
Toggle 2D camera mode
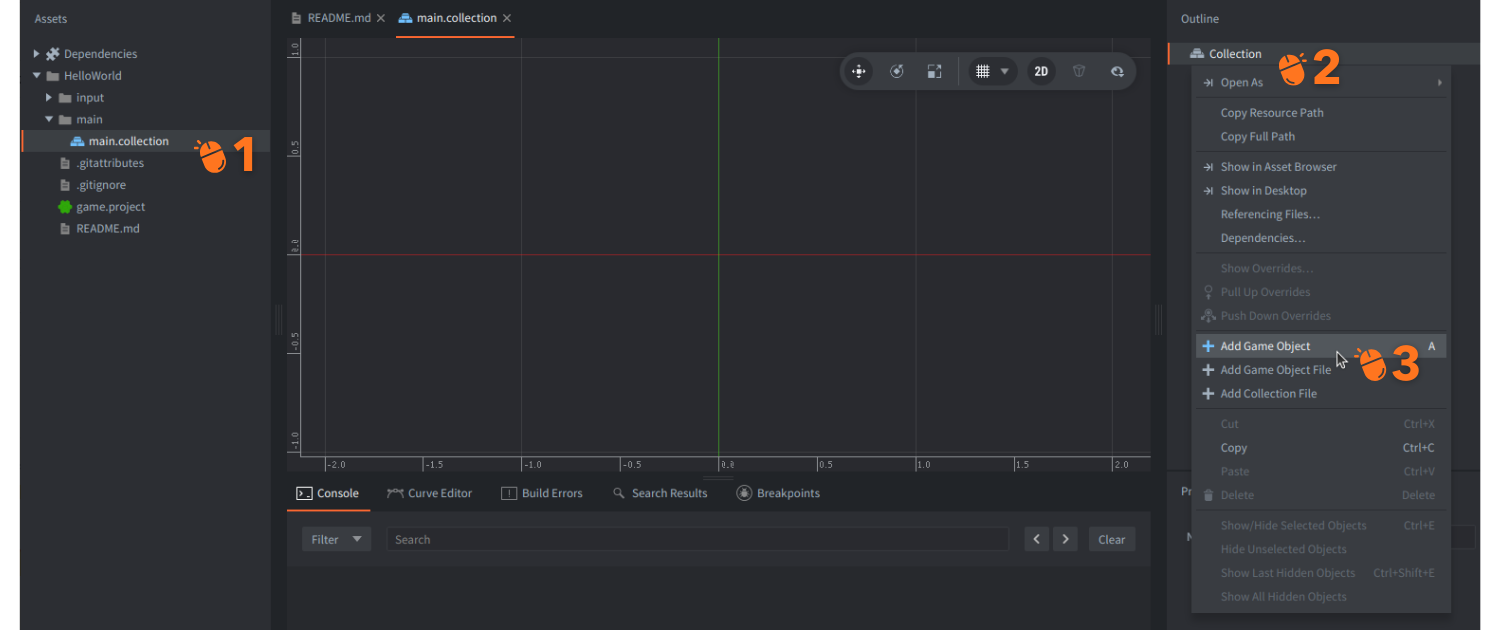(x=1041, y=71)
